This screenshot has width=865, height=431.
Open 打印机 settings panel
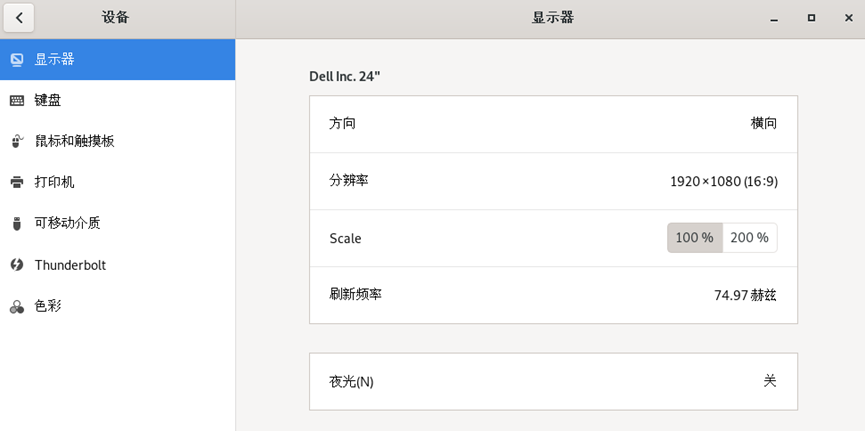pyautogui.click(x=55, y=183)
